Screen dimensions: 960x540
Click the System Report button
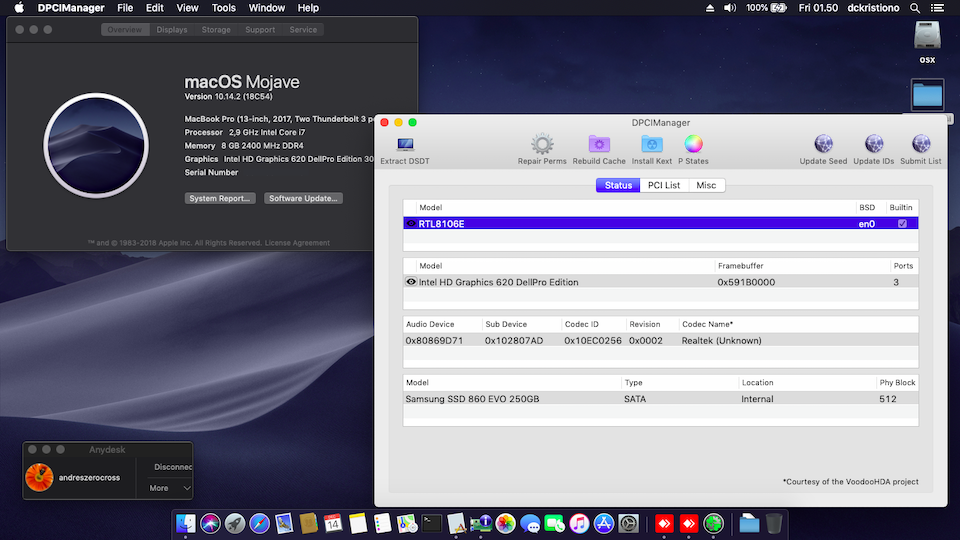[x=220, y=198]
